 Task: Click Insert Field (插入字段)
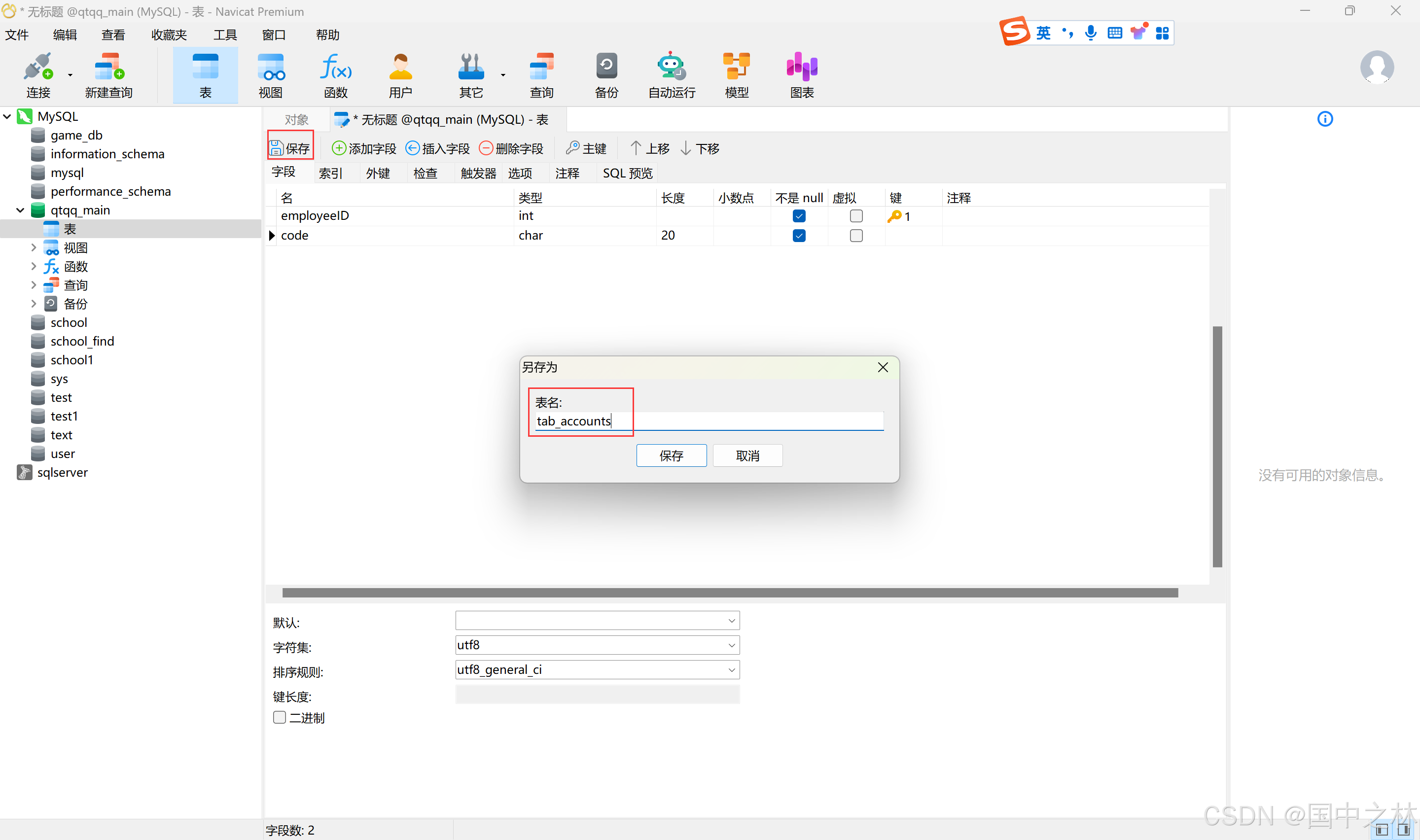click(437, 148)
